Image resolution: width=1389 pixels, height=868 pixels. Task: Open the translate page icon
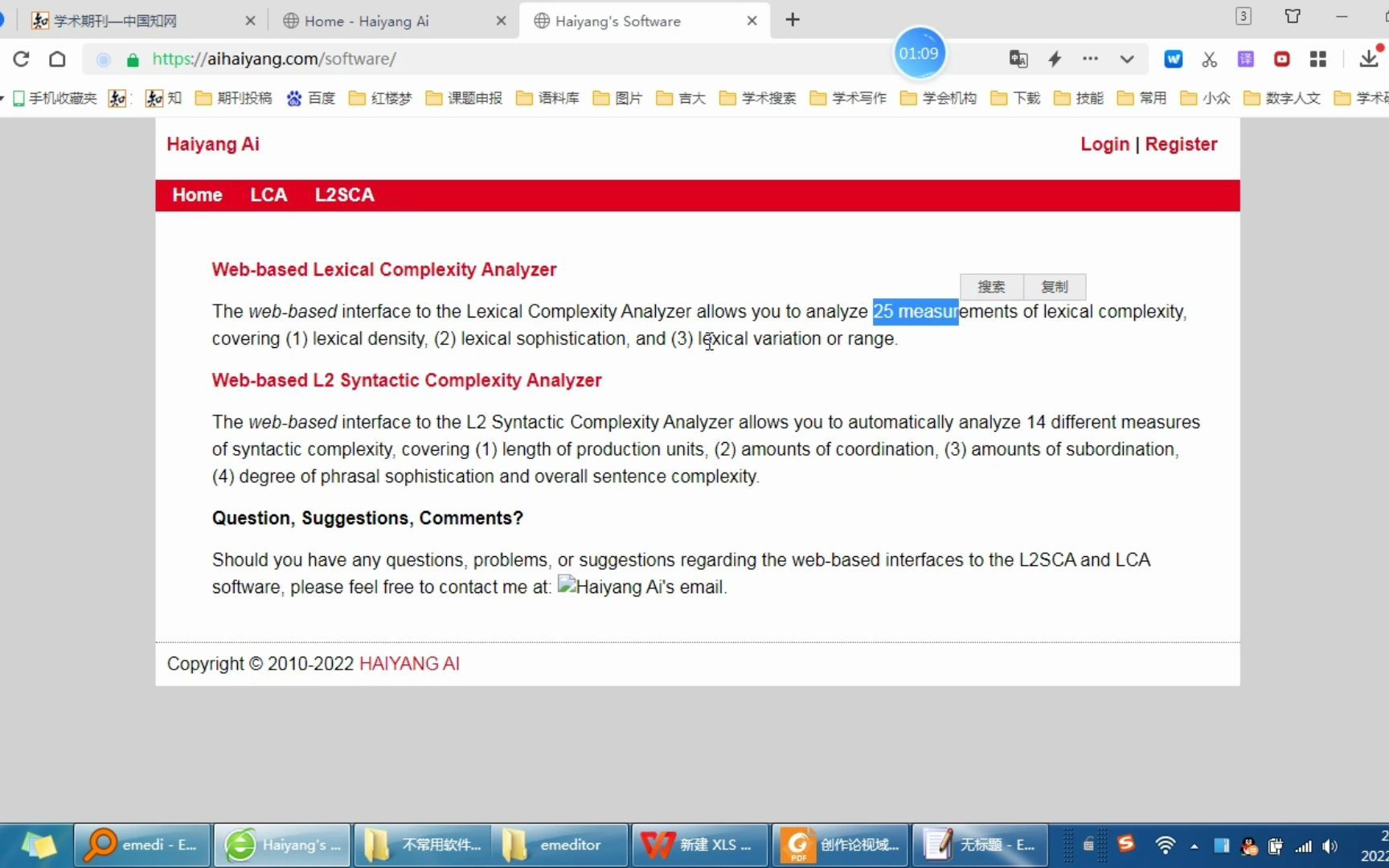1018,59
